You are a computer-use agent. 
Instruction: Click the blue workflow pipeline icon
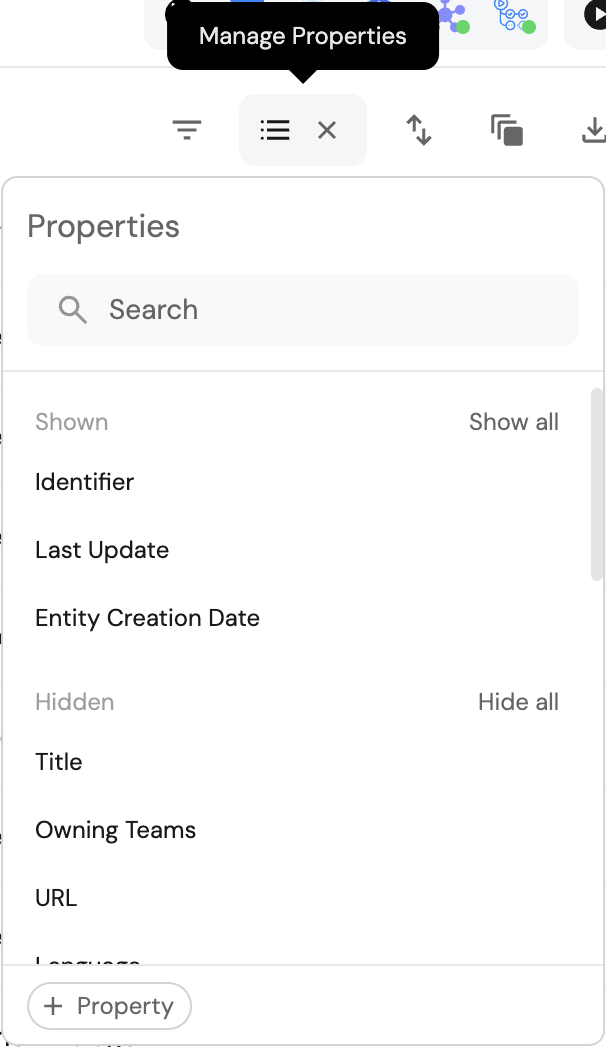pyautogui.click(x=514, y=16)
